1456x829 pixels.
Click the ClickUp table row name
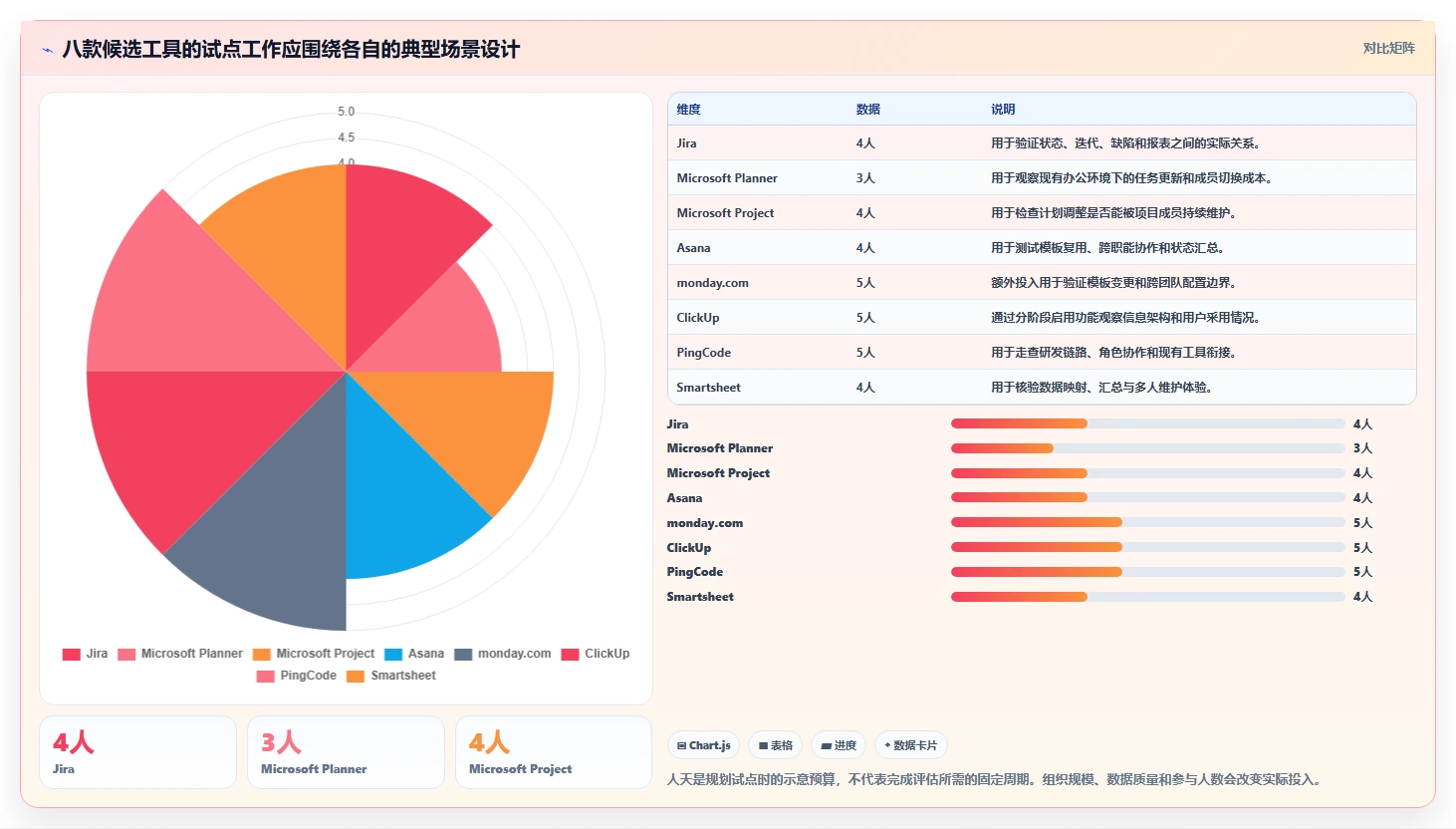pos(698,318)
